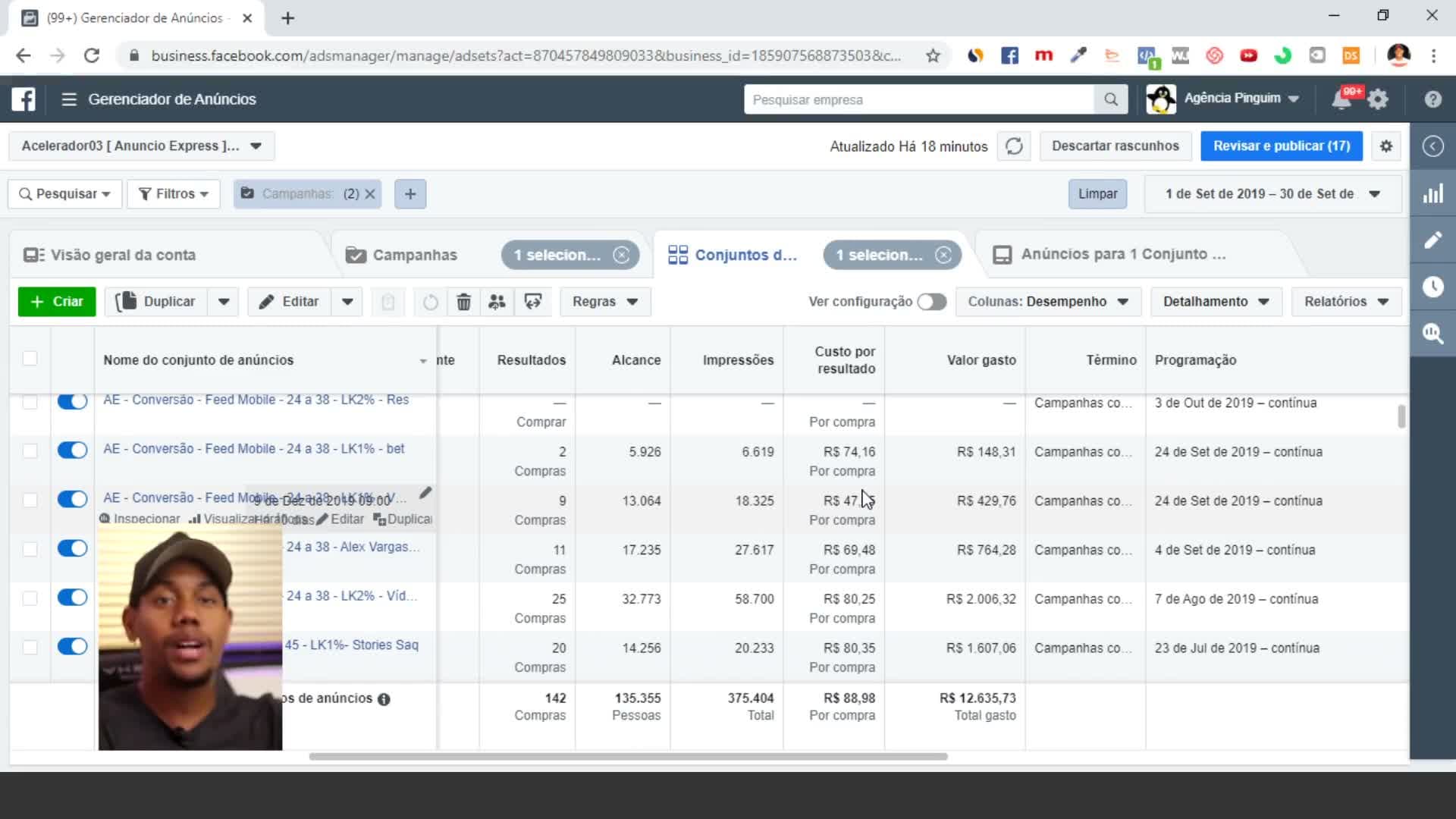Click the info icon next to results summary
The height and width of the screenshot is (819, 1456).
point(384,699)
